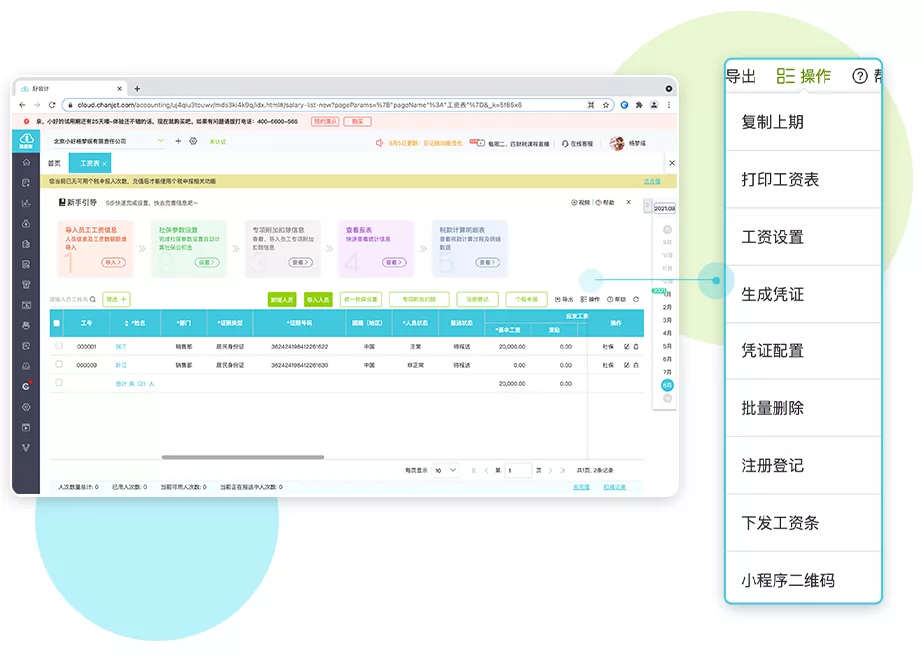Close the 工资表 tab with its X
The width and height of the screenshot is (922, 658).
pyautogui.click(x=105, y=163)
